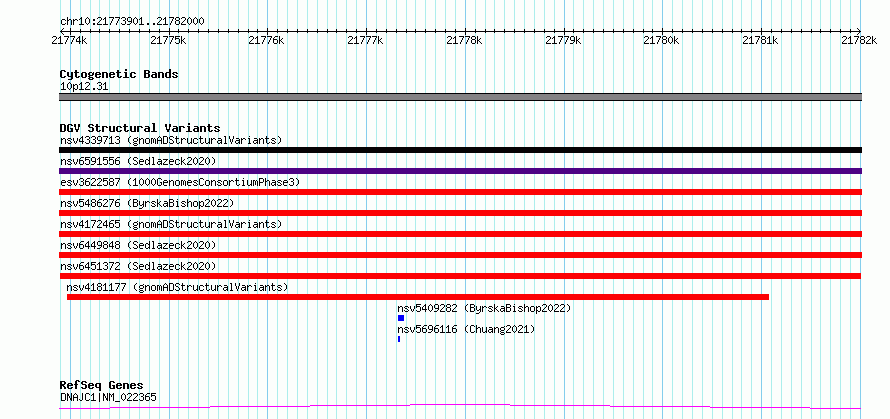Image resolution: width=890 pixels, height=419 pixels.
Task: Open the nsv4339713 (gnomADStructuralVariants) label
Action: [171, 140]
